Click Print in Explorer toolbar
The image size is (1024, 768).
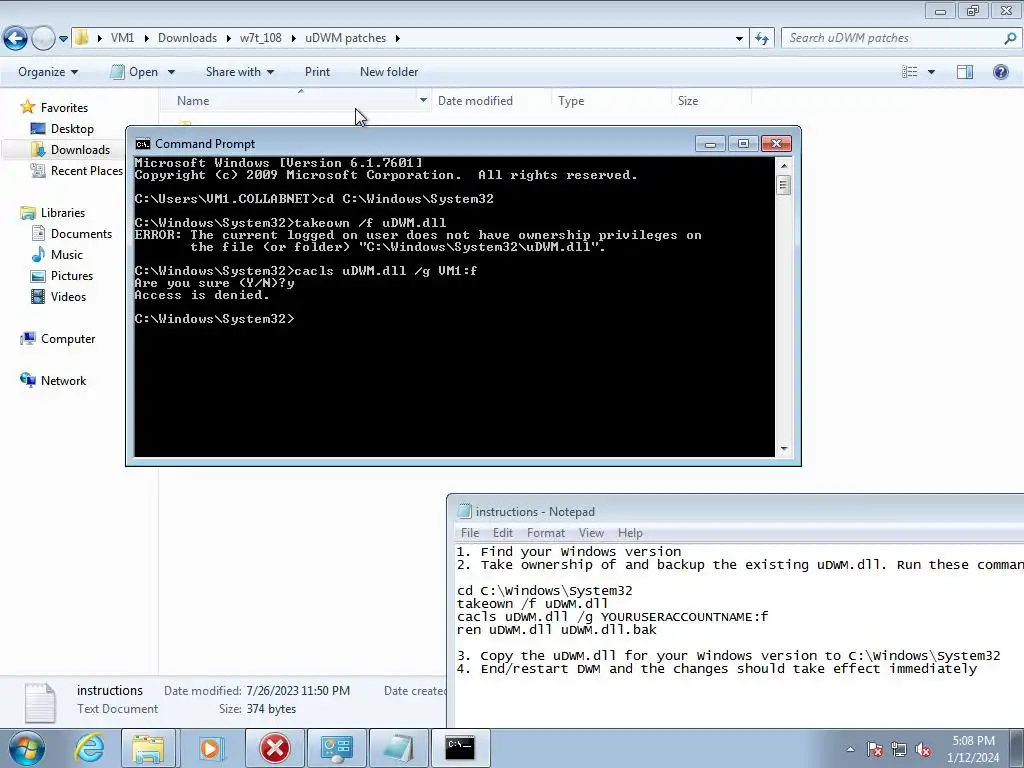pos(317,72)
